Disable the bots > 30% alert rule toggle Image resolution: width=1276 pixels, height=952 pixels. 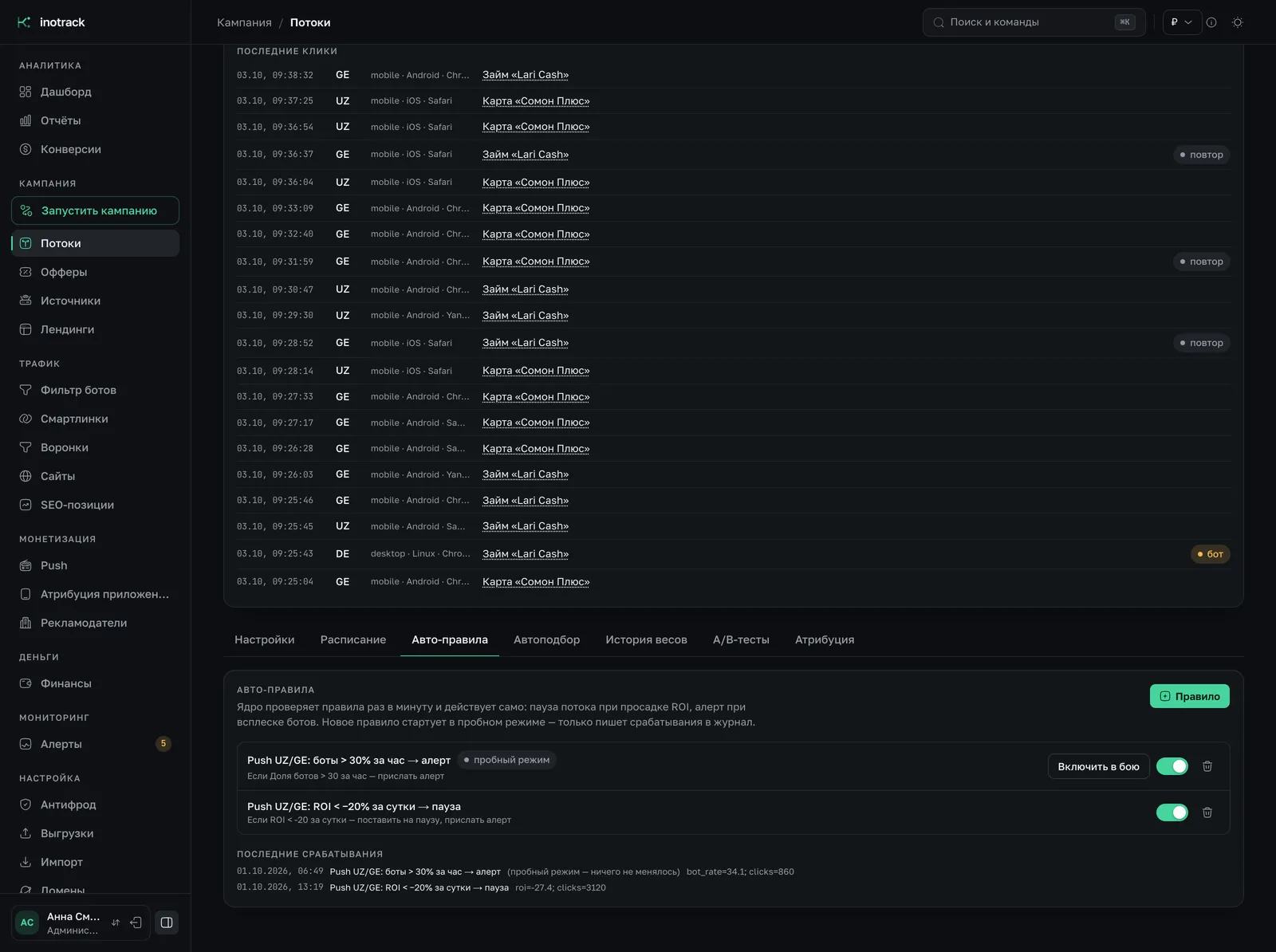1172,766
